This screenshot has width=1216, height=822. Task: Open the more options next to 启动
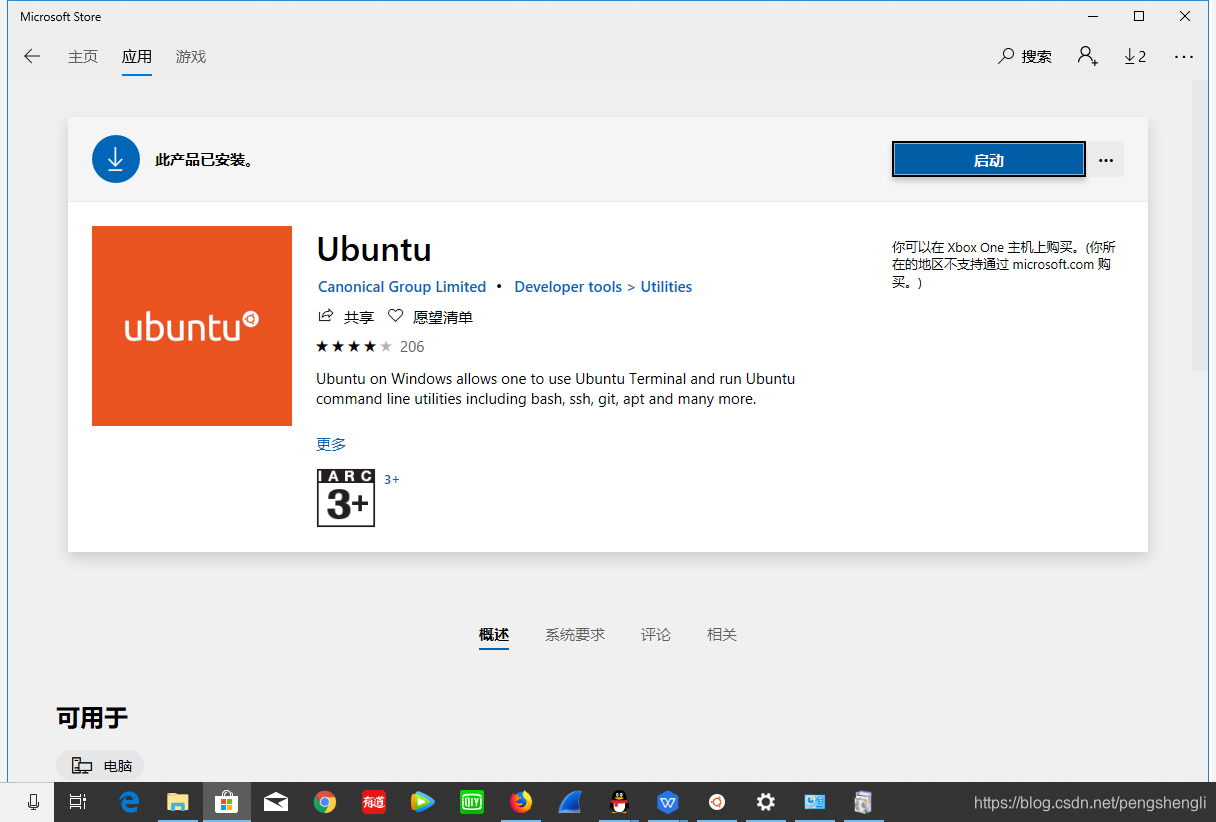(x=1106, y=160)
